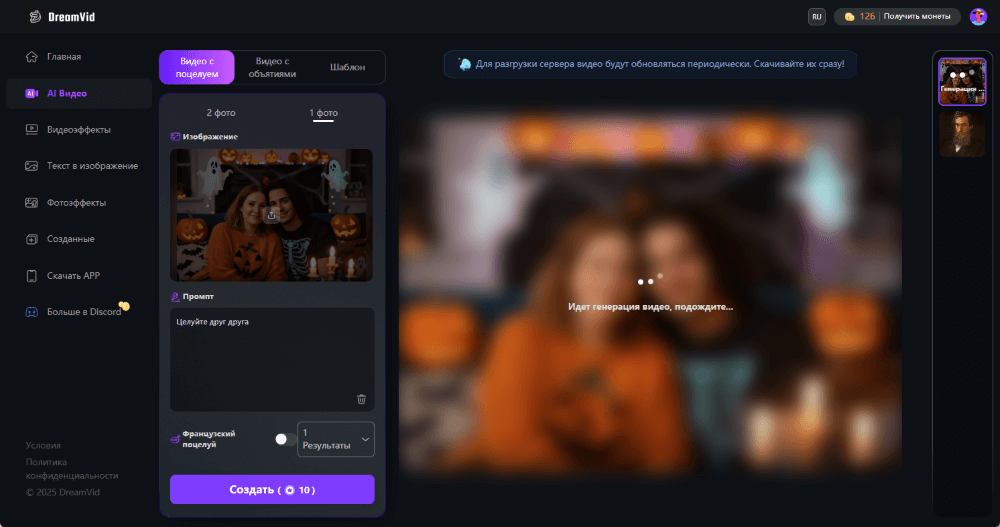Switch to the 2 фото tab

point(221,113)
